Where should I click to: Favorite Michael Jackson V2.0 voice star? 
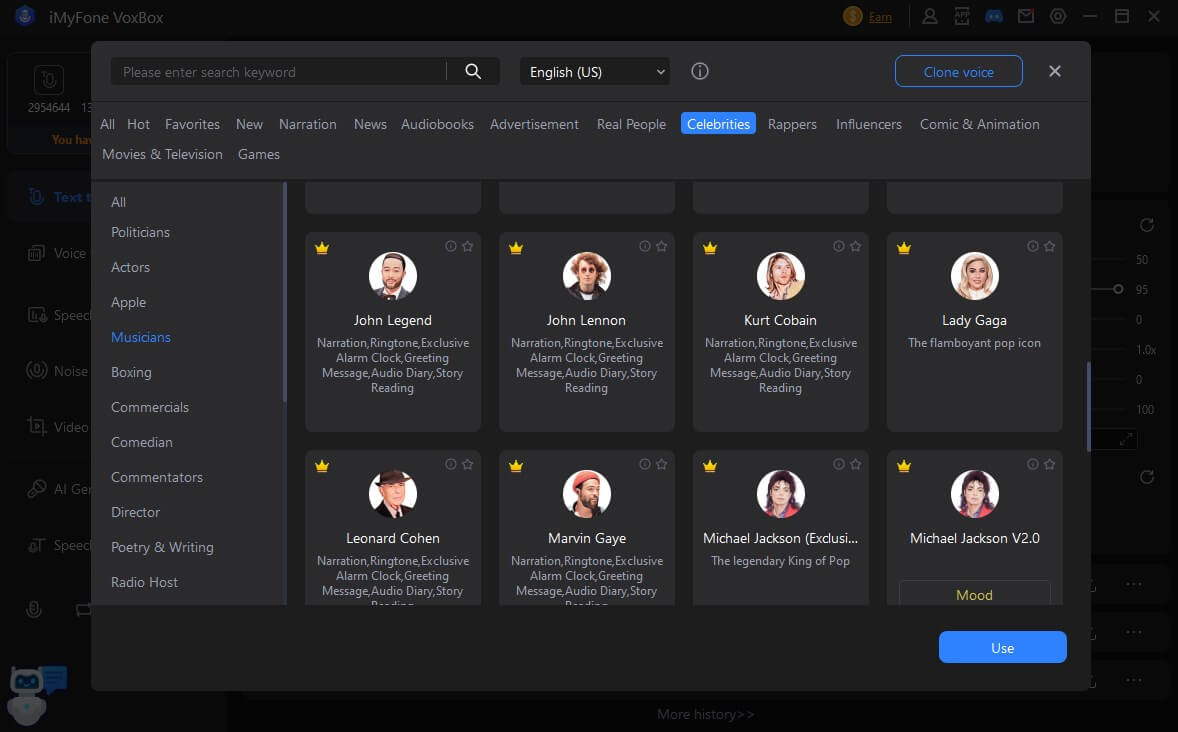click(1050, 464)
